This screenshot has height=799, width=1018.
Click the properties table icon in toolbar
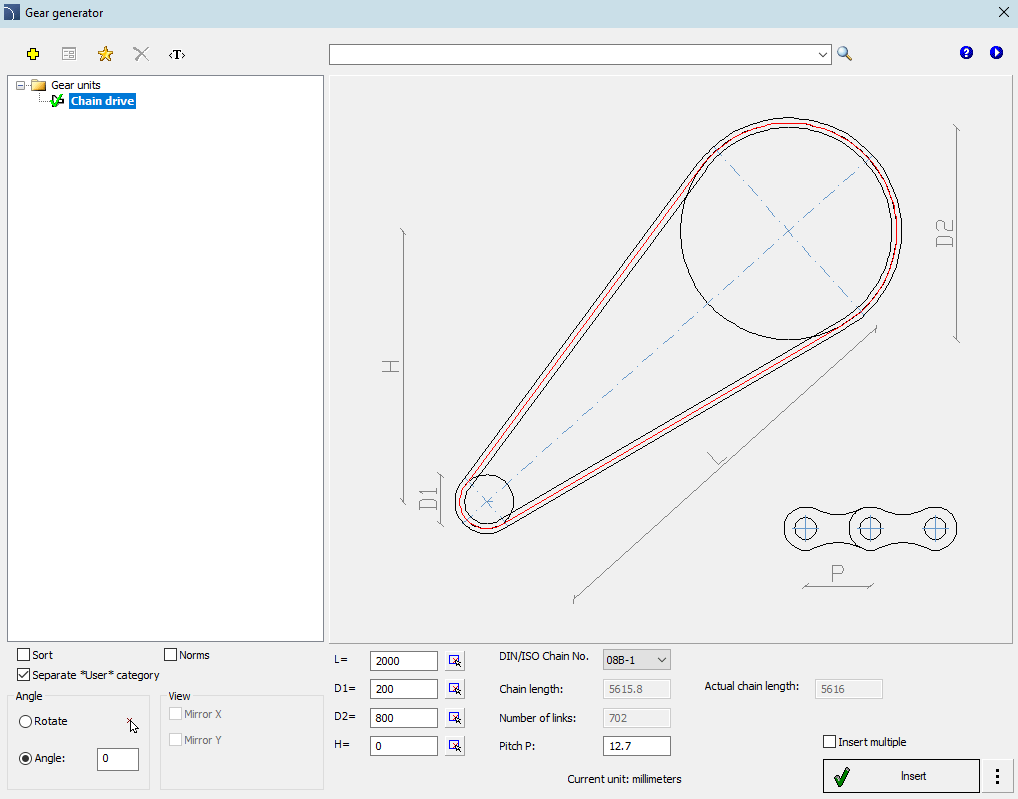pyautogui.click(x=69, y=54)
